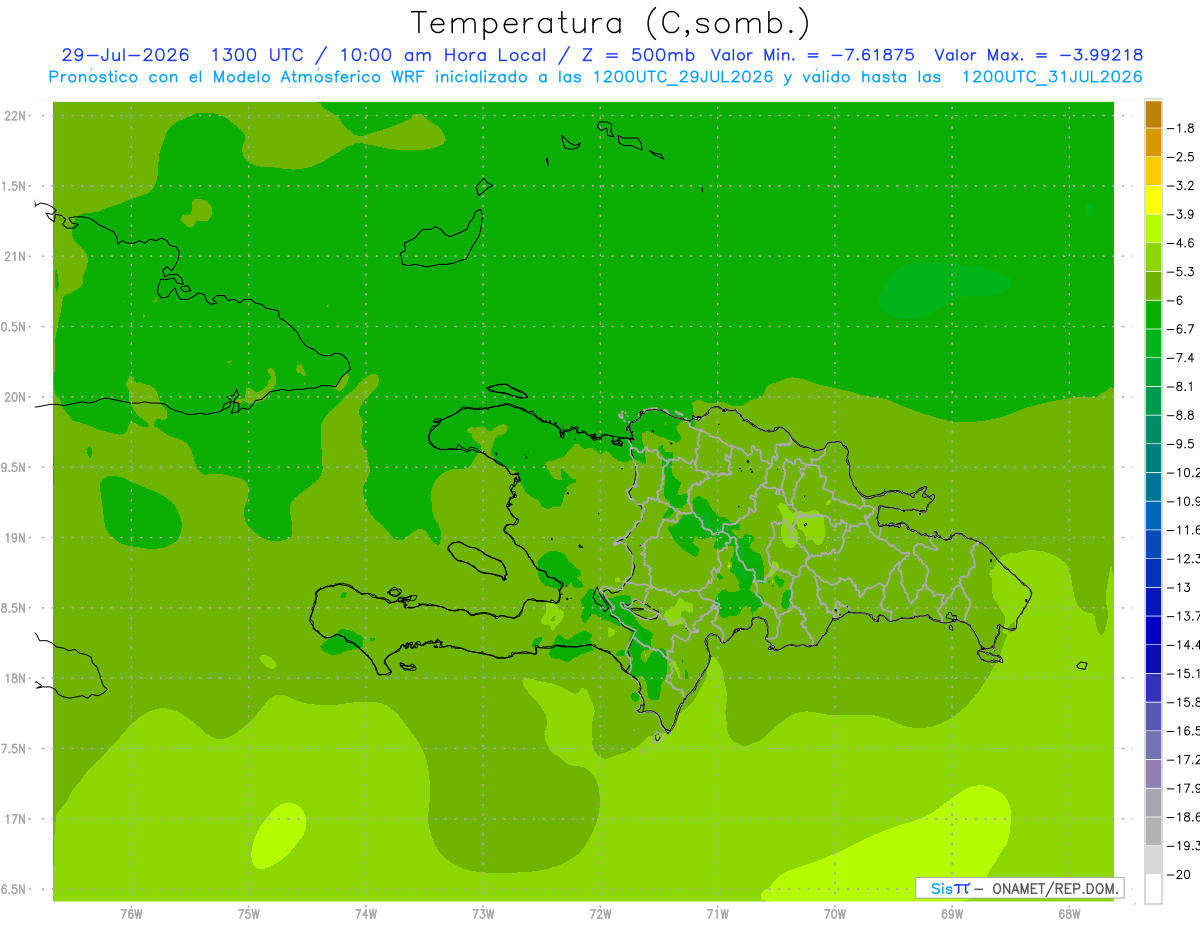Click the '76W' longitude axis label
Viewport: 1200px width, 927px height.
pos(131,914)
